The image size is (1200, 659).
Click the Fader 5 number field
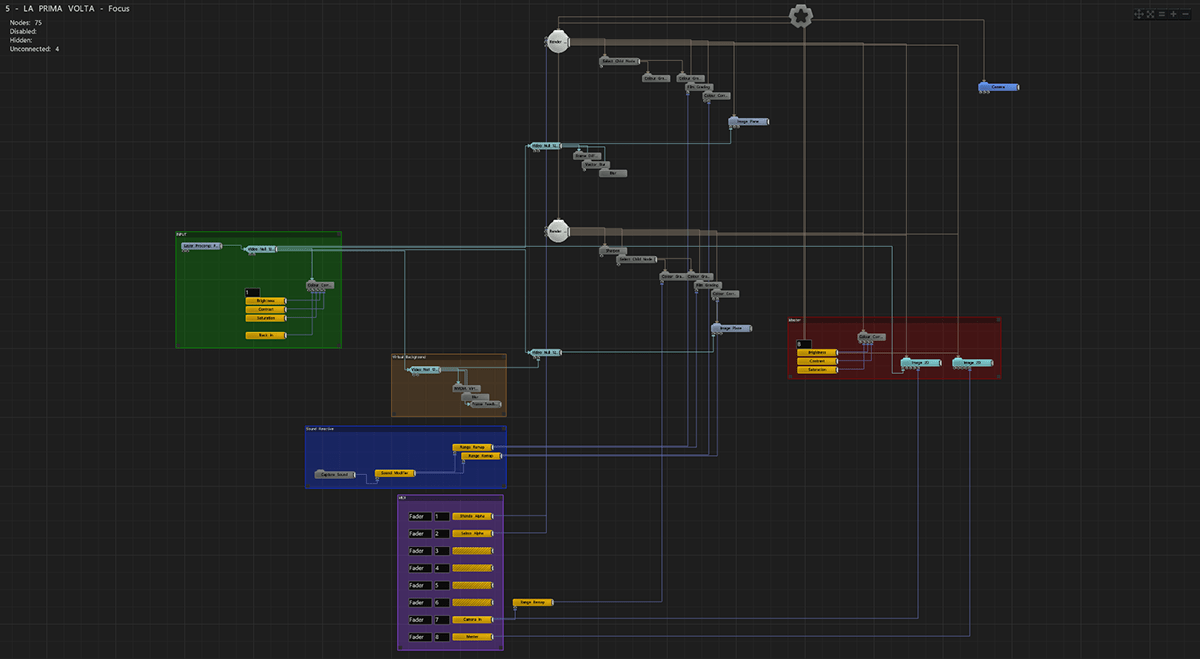440,585
